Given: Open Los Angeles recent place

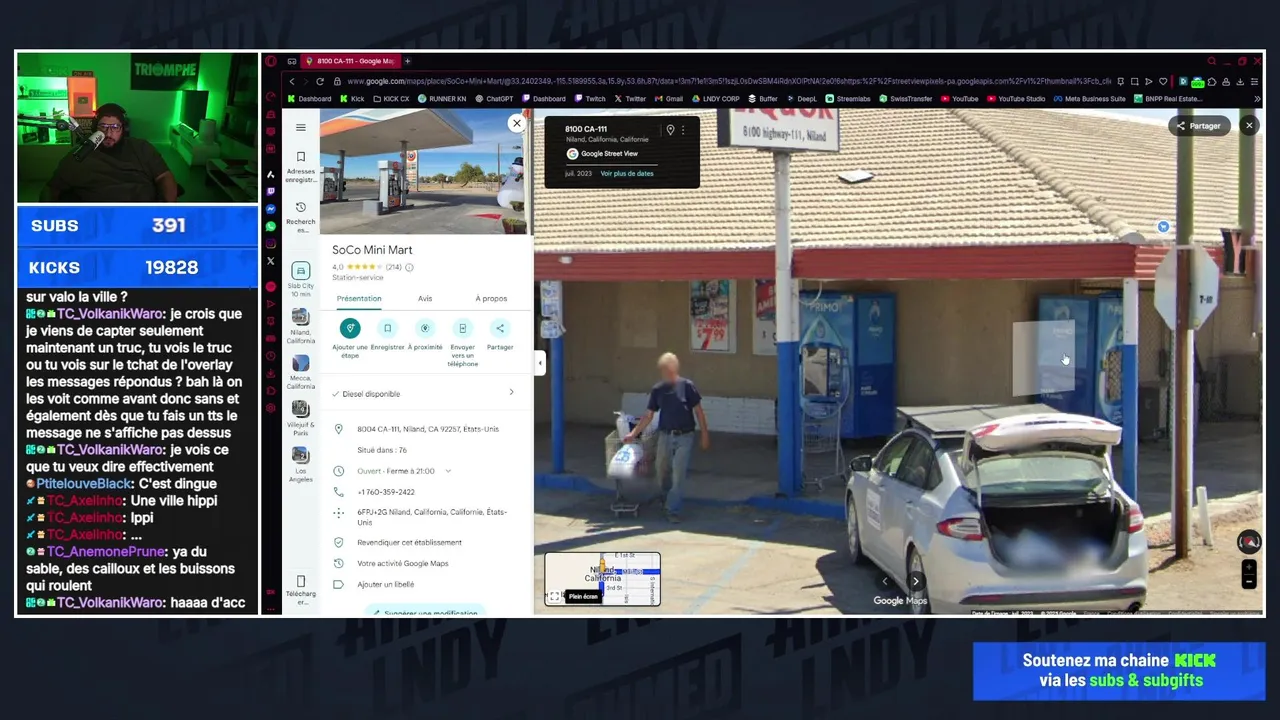Looking at the screenshot, I should 300,465.
